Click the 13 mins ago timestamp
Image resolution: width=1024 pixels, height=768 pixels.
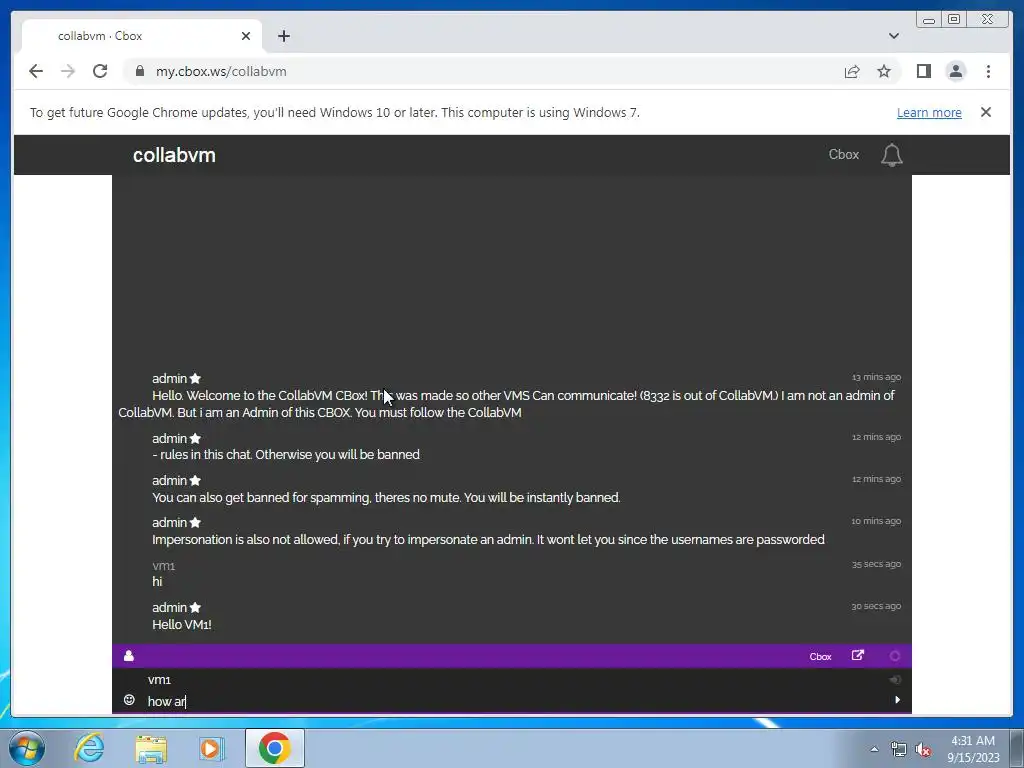coord(876,377)
